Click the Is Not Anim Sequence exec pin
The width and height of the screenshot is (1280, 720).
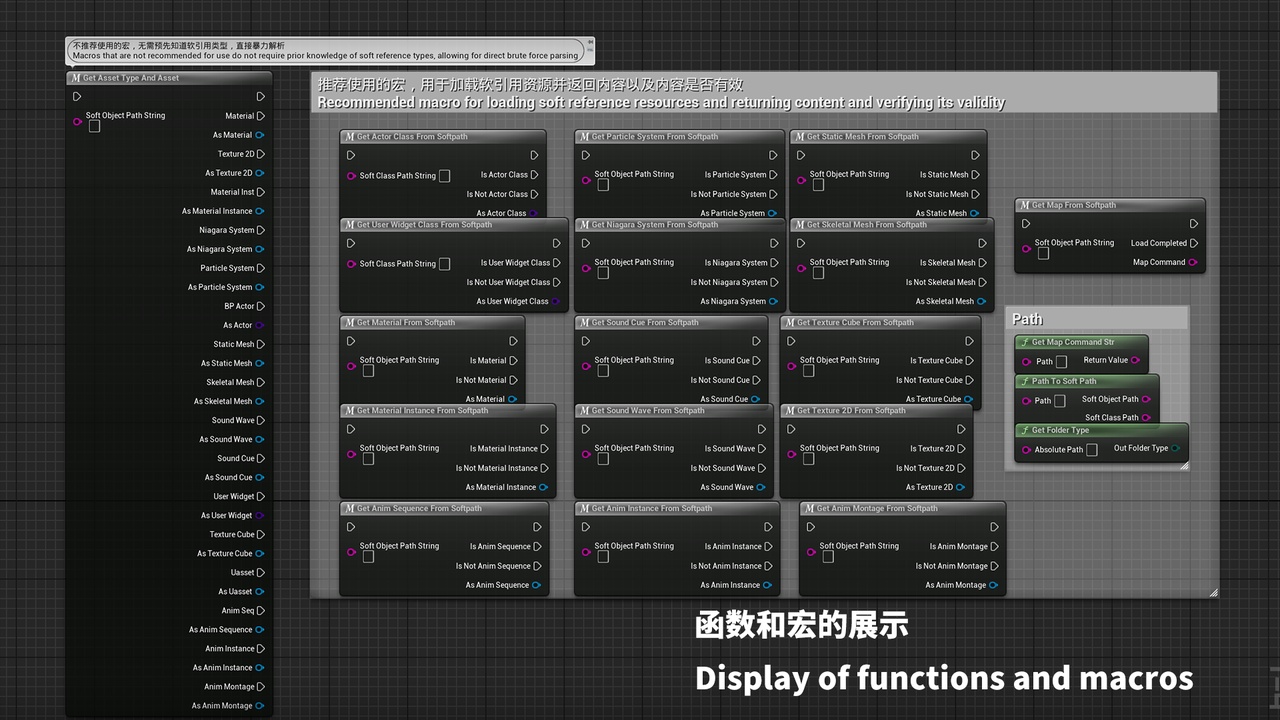click(x=537, y=566)
